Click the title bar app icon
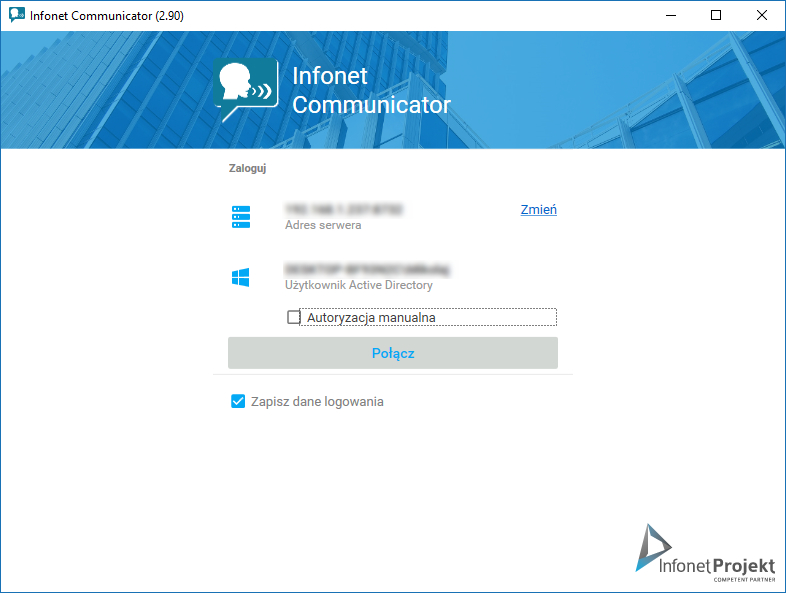The width and height of the screenshot is (786, 593). [17, 15]
